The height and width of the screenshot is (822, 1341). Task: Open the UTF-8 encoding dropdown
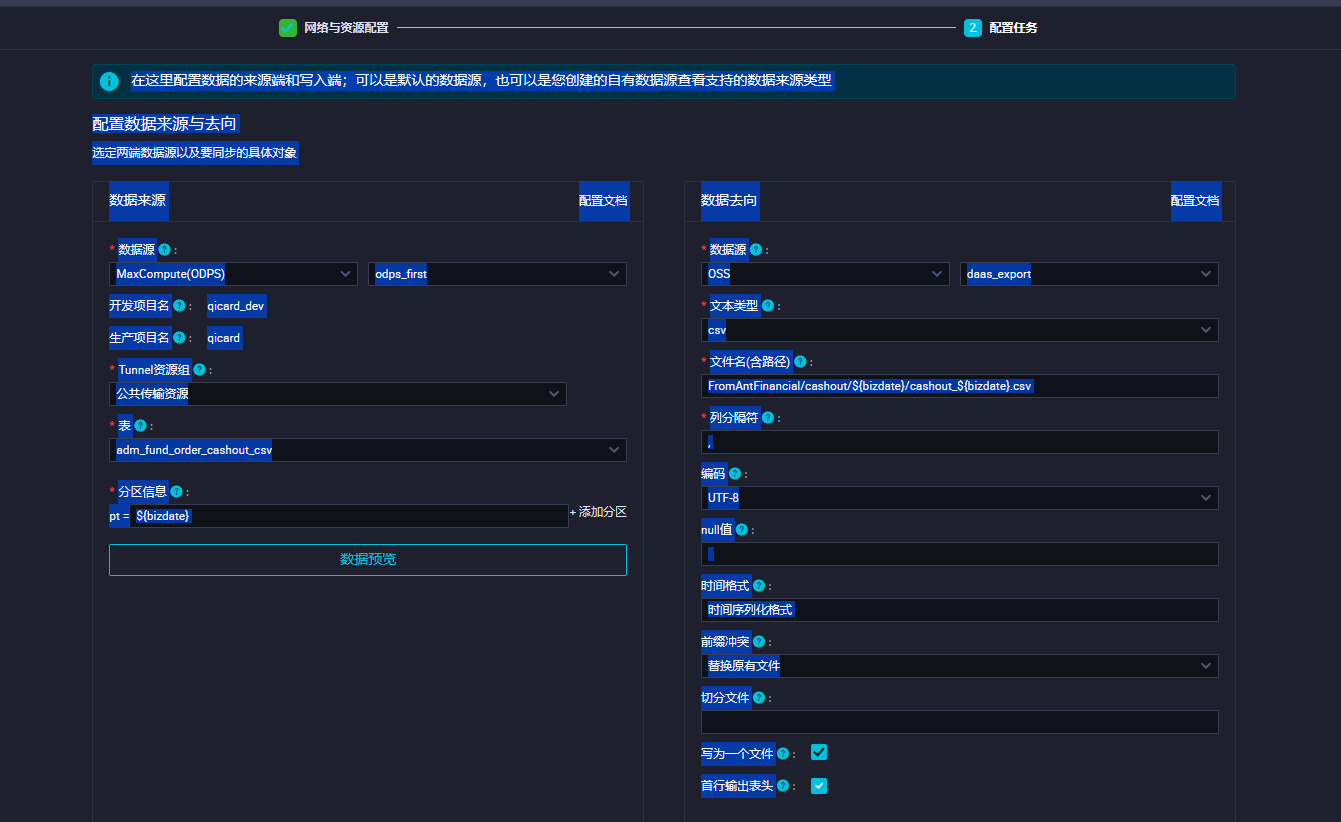(960, 498)
